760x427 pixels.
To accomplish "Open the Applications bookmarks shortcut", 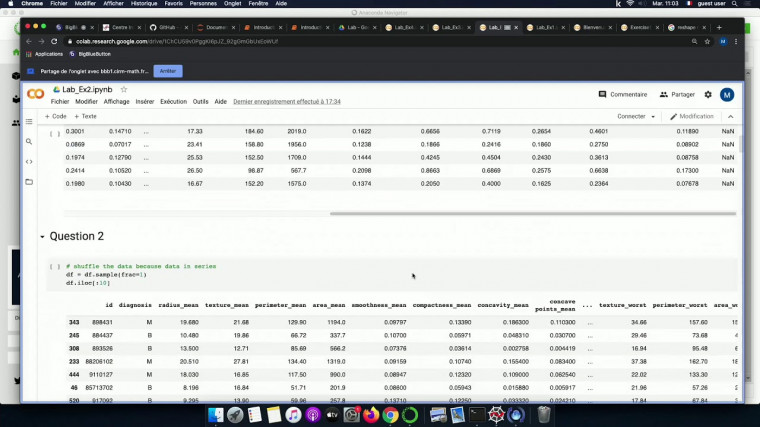I will (x=45, y=54).
